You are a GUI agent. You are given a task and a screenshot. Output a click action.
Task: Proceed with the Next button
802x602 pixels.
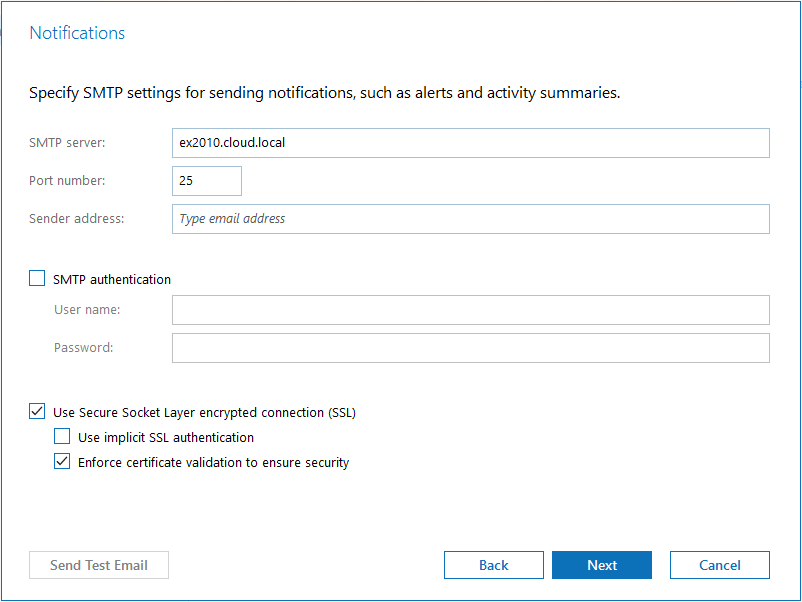(x=602, y=565)
